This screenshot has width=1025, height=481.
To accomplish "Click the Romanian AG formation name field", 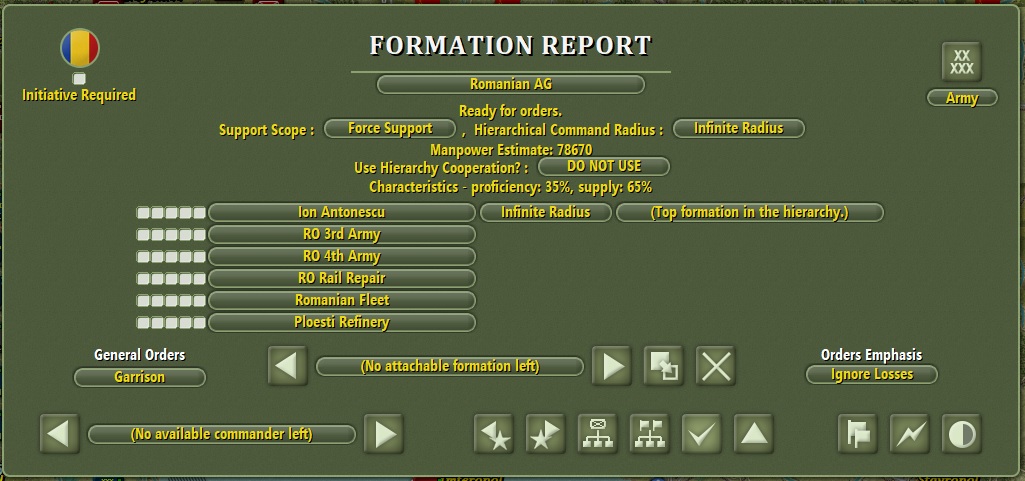I will [x=511, y=84].
